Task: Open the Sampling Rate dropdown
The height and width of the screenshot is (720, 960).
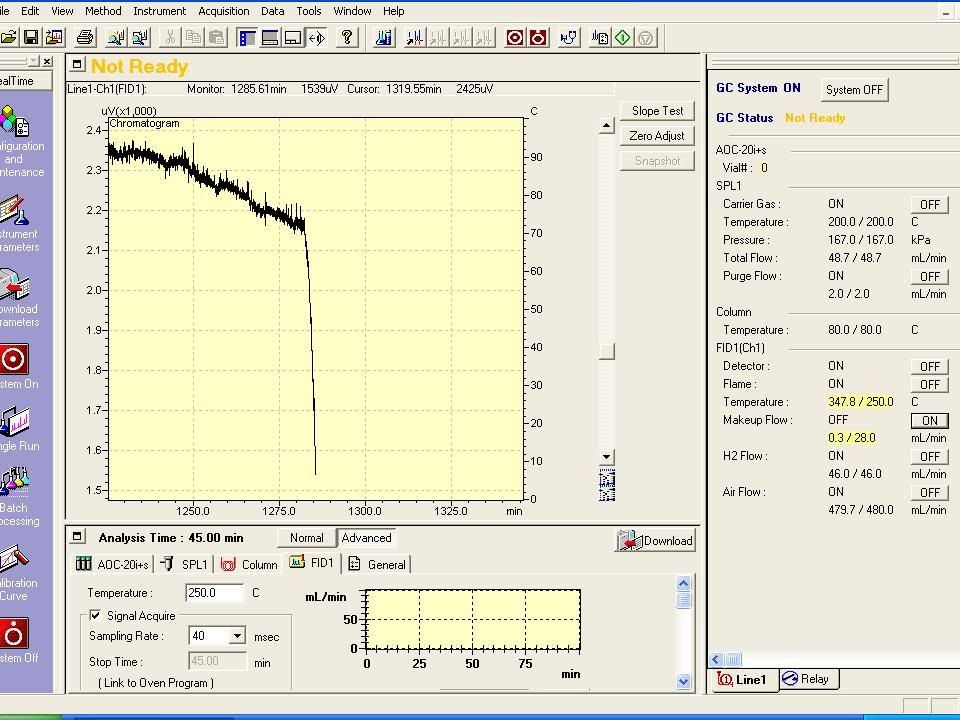Action: coord(237,636)
